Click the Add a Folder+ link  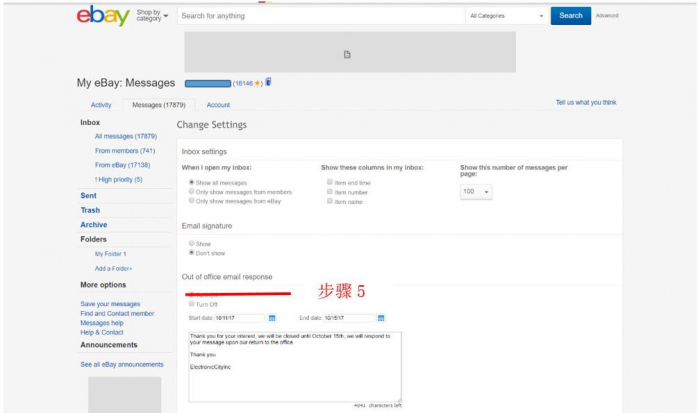tap(114, 268)
